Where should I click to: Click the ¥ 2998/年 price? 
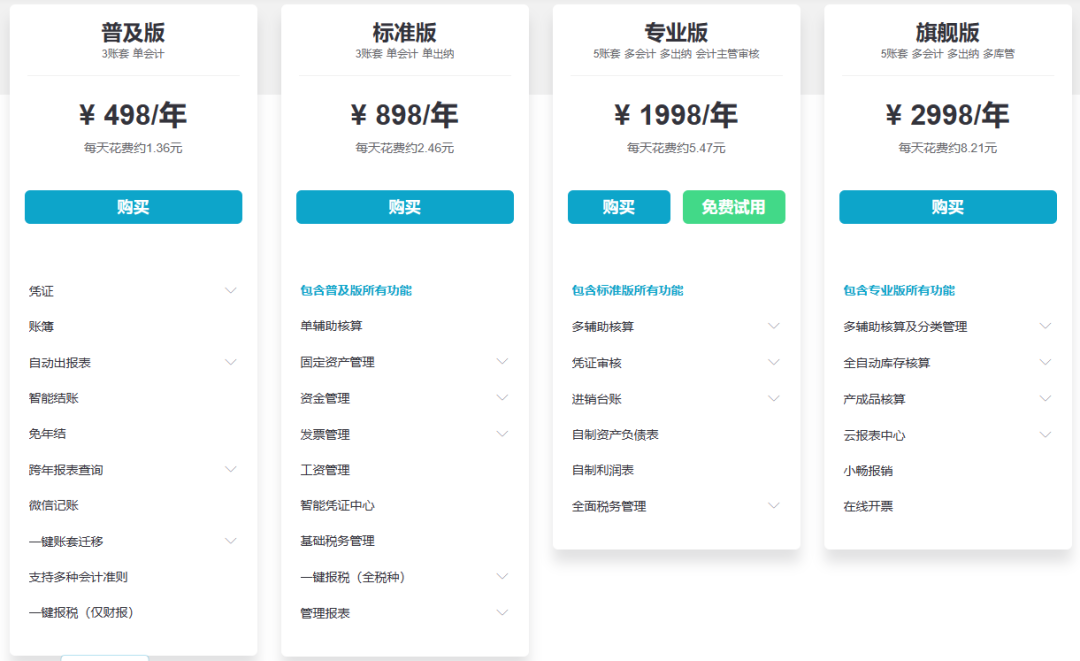[947, 115]
